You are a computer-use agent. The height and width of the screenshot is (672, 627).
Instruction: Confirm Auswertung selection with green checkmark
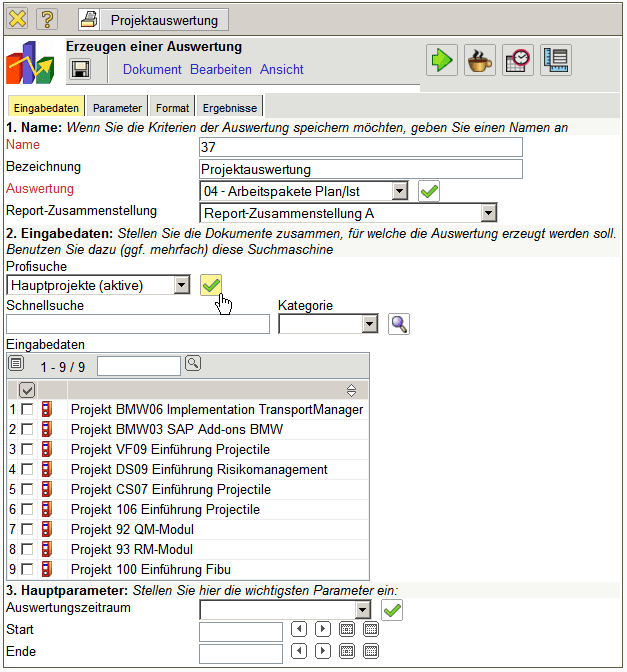[429, 191]
